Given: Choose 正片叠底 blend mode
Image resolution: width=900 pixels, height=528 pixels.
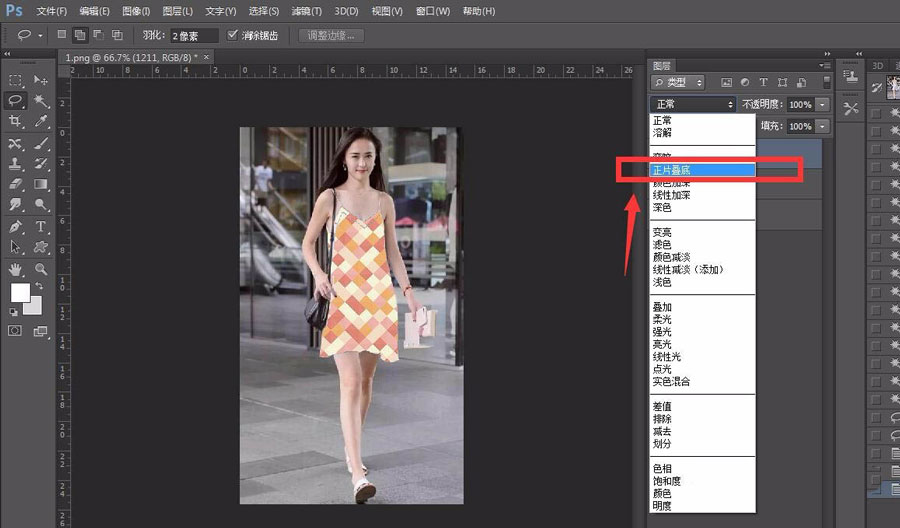Looking at the screenshot, I should [x=702, y=170].
